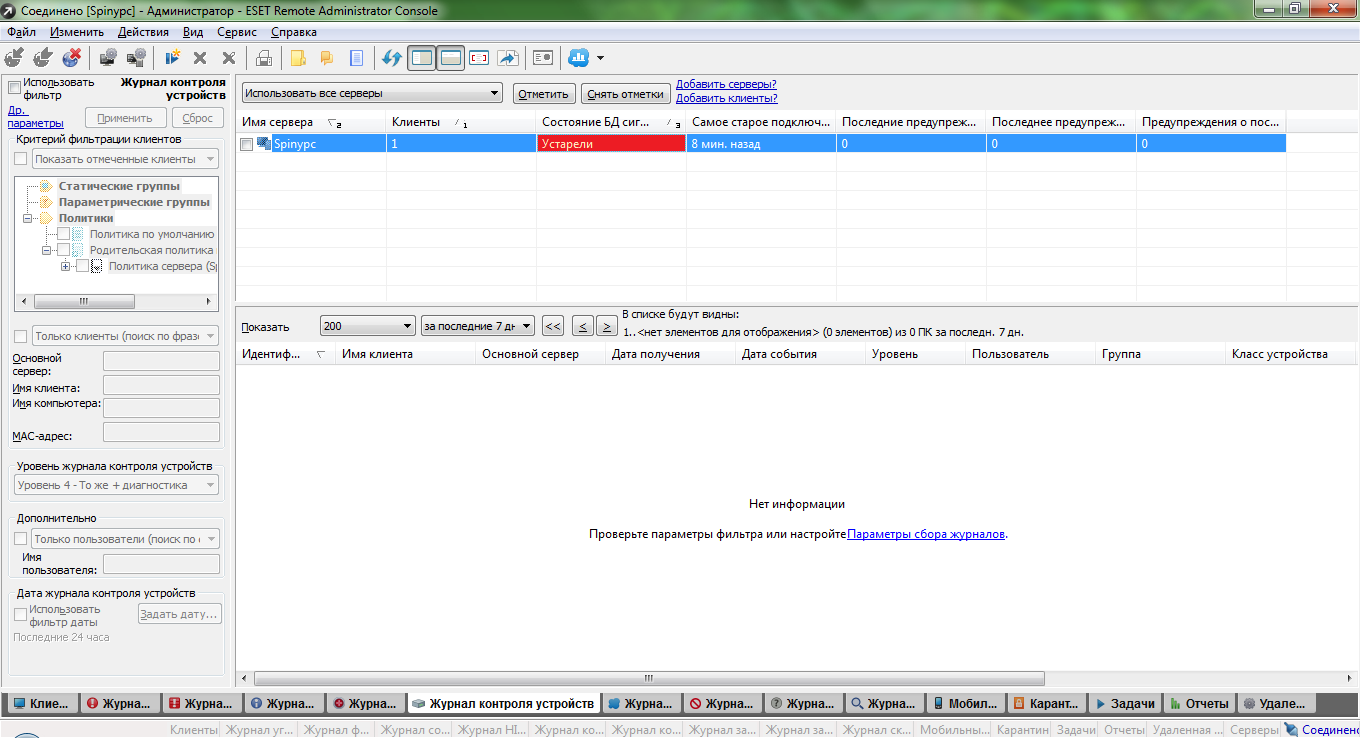1360x738 pixels.
Task: Check the 'Политика сервера' checkbox
Action: click(83, 266)
